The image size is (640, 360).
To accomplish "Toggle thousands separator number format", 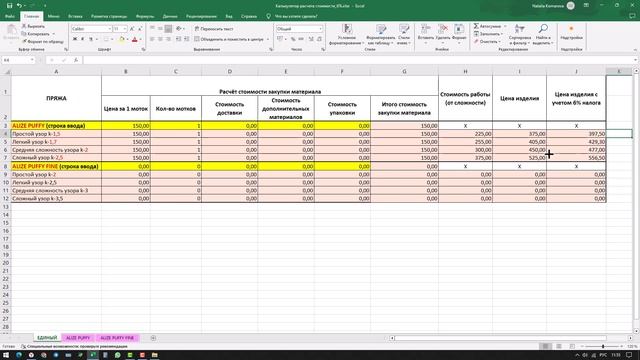I will pyautogui.click(x=301, y=39).
